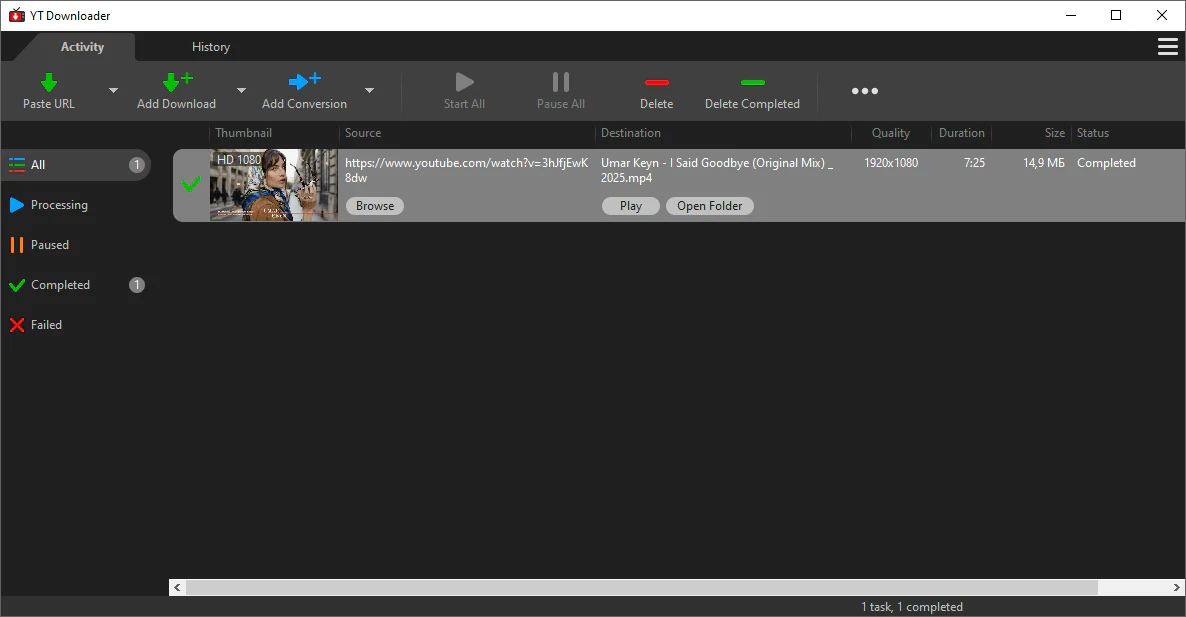Click the Delete Completed green icon
This screenshot has width=1186, height=617.
click(752, 83)
